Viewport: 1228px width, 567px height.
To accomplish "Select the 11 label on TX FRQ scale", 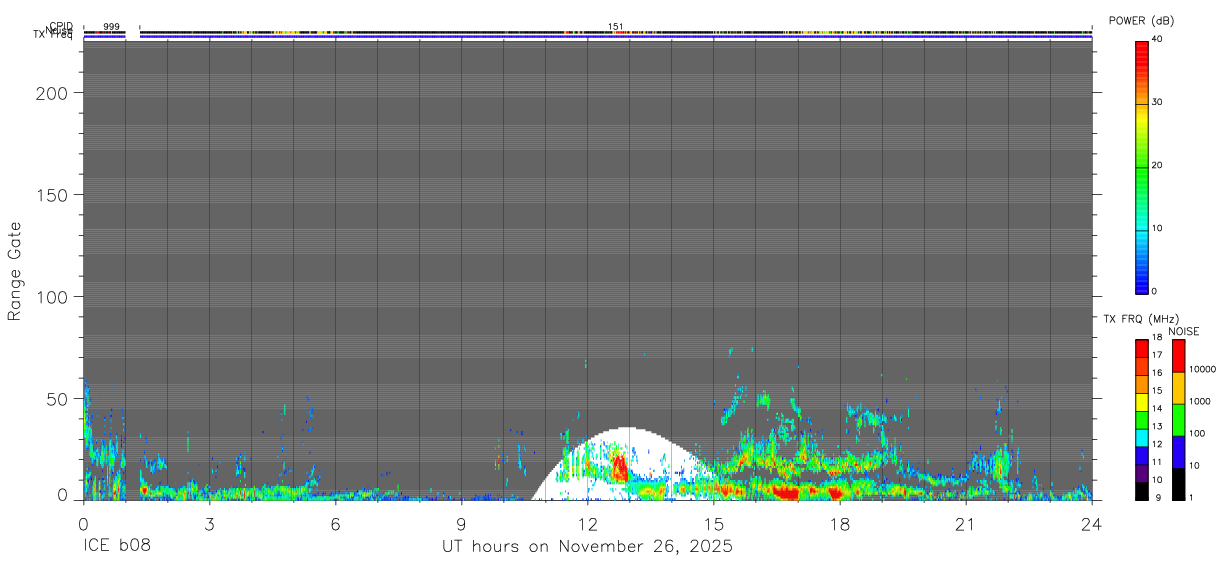I will point(1156,462).
